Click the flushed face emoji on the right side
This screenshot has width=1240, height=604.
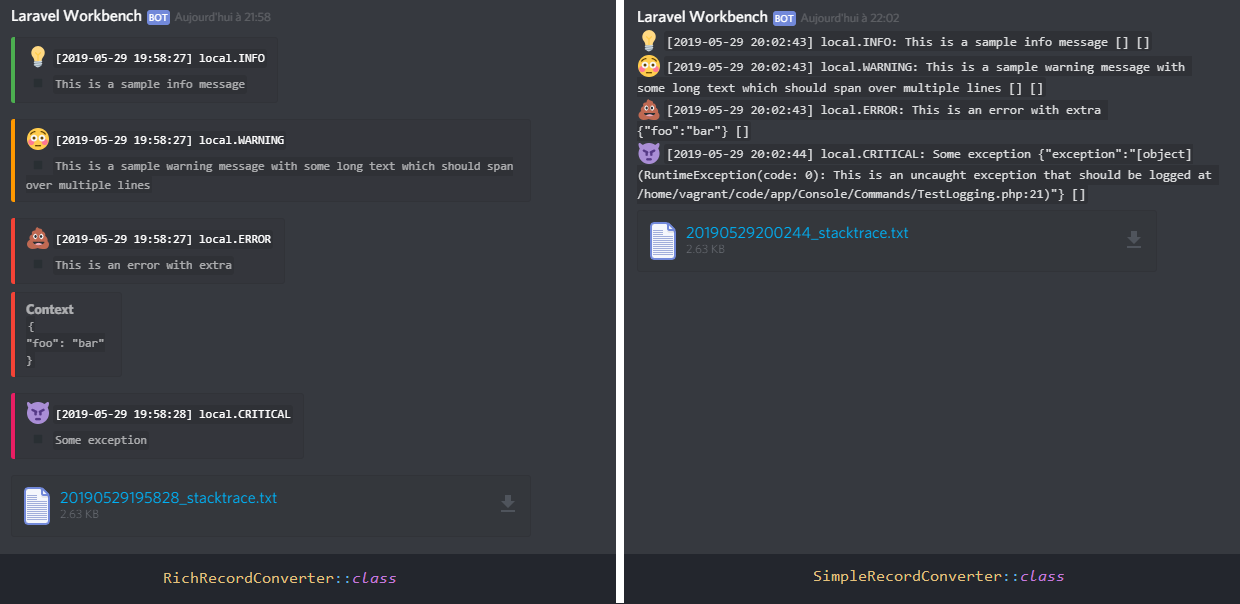[x=645, y=66]
